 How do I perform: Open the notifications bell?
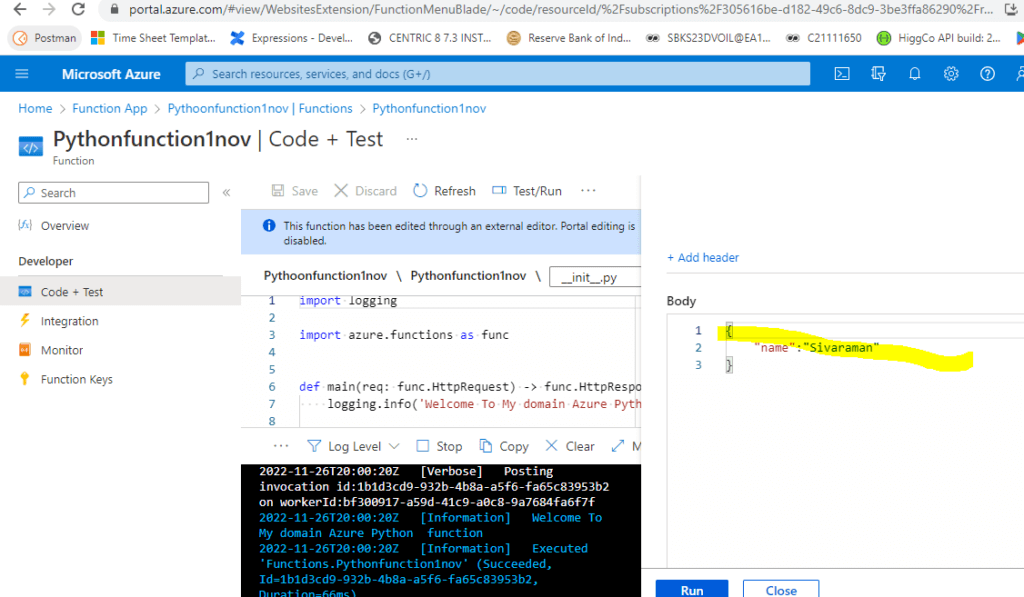[x=914, y=74]
